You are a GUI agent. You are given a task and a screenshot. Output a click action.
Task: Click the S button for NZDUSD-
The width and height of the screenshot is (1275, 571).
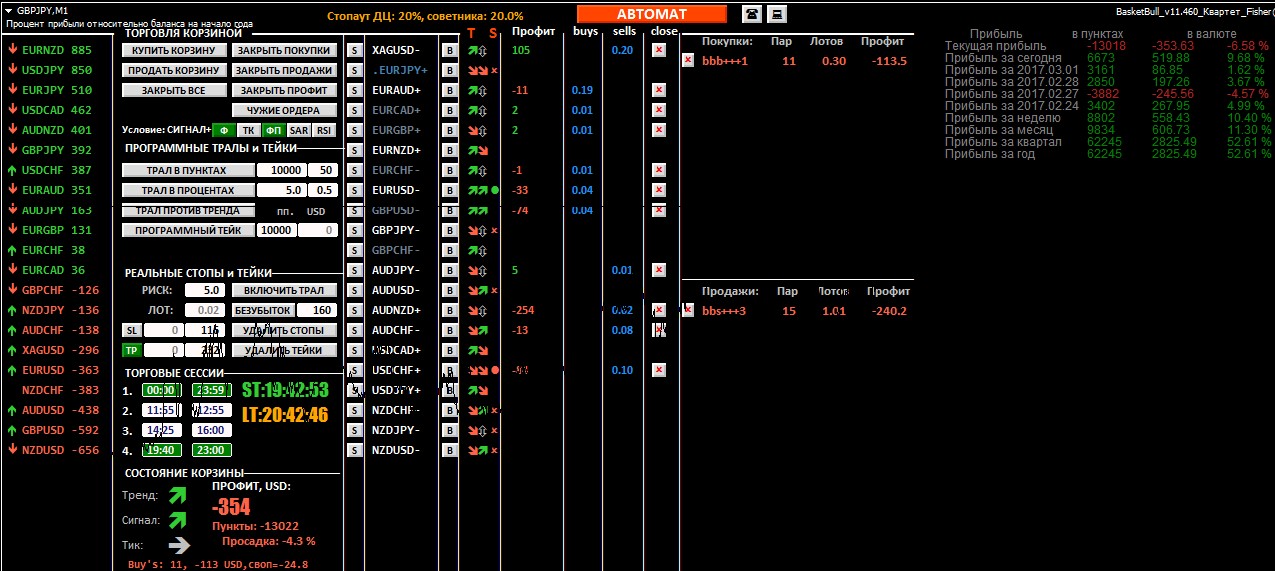coord(354,450)
